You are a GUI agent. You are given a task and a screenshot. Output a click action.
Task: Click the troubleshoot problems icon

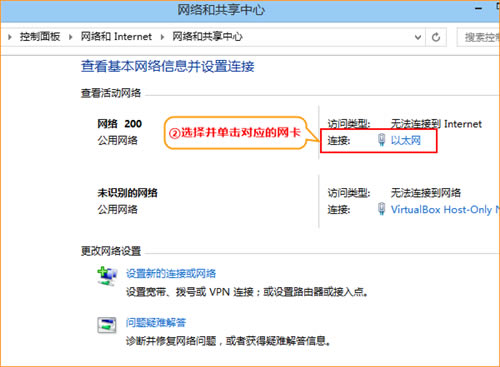(107, 325)
